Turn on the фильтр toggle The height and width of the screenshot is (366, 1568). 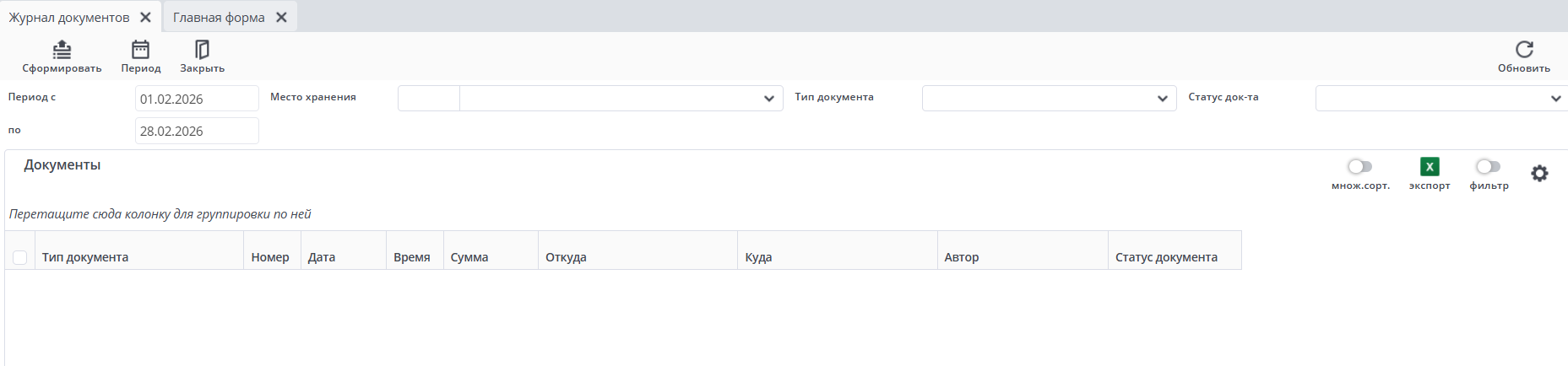coord(1488,167)
